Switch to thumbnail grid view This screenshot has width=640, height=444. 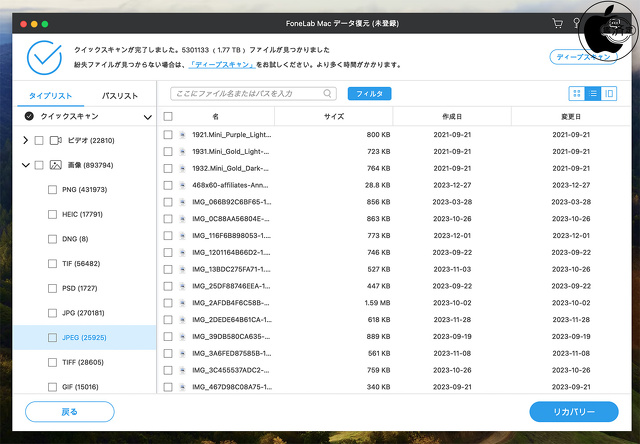point(577,93)
